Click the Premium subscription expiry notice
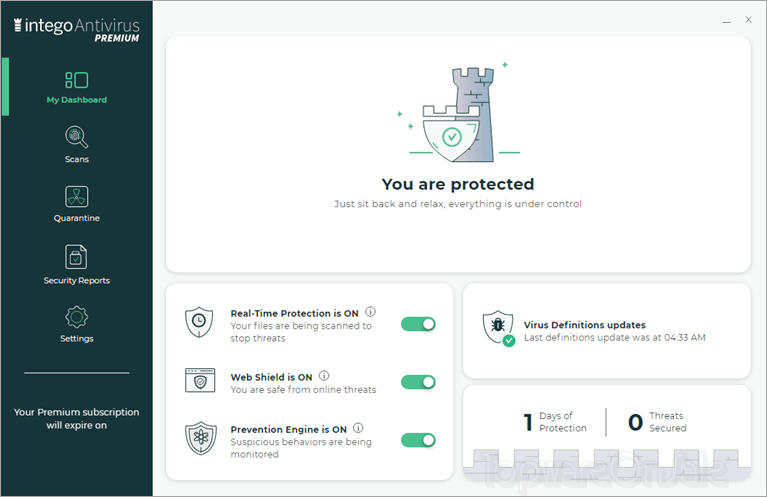This screenshot has height=497, width=767. click(x=77, y=419)
